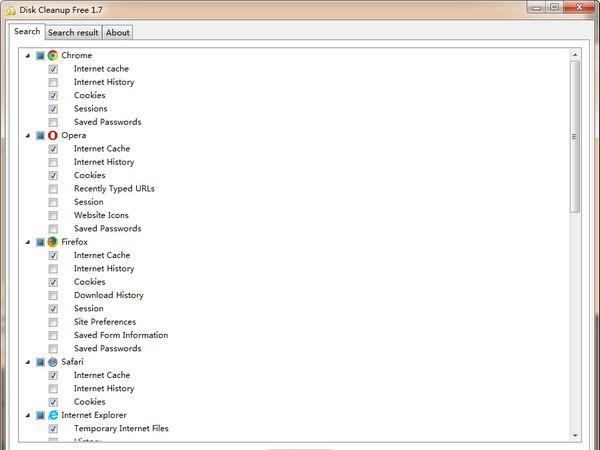The height and width of the screenshot is (450, 600).
Task: Click the Opera browser icon
Action: click(53, 135)
